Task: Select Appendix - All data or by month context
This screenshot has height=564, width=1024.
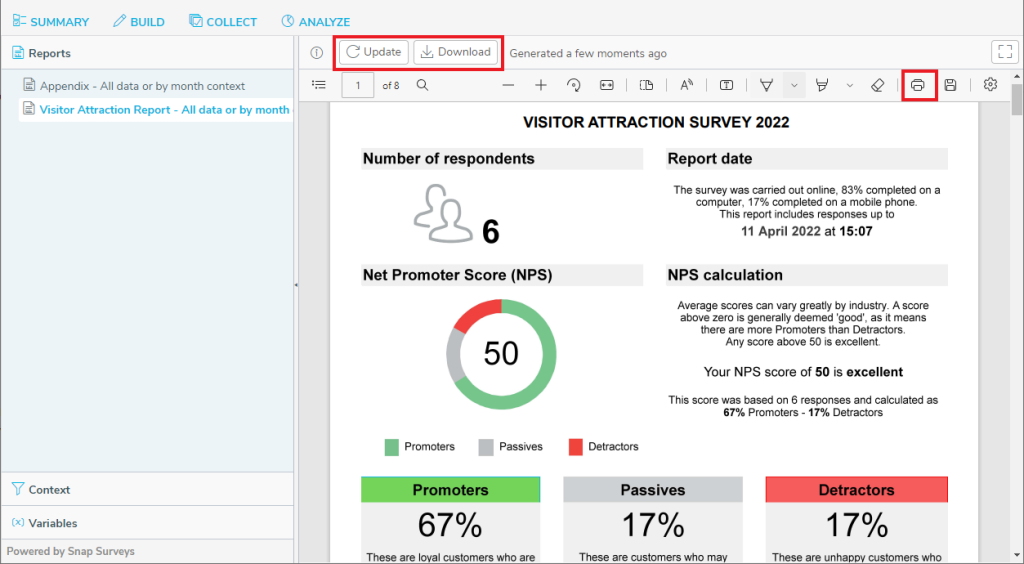Action: pyautogui.click(x=142, y=86)
